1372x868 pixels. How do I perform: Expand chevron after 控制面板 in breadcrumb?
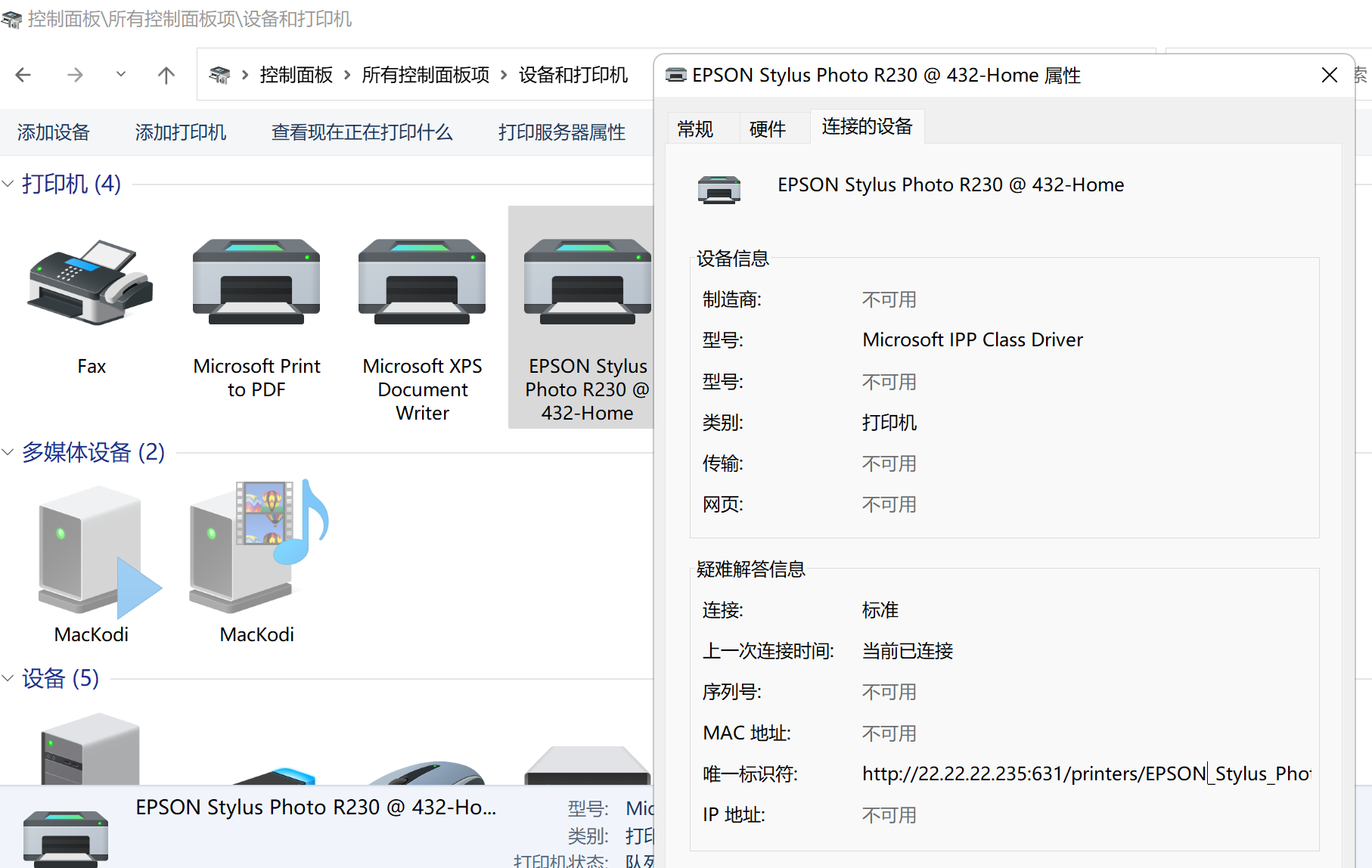tap(347, 75)
